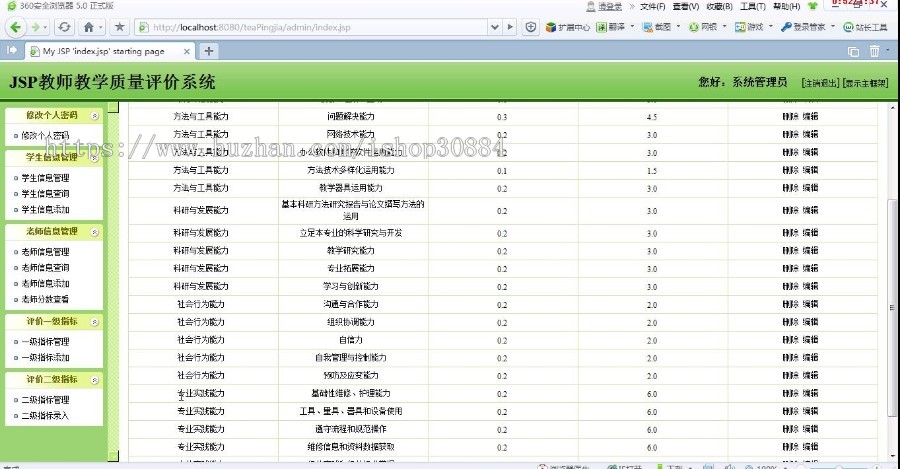The width and height of the screenshot is (900, 469).
Task: Collapse the 评价一级指标 sidebar section
Action: 95,322
